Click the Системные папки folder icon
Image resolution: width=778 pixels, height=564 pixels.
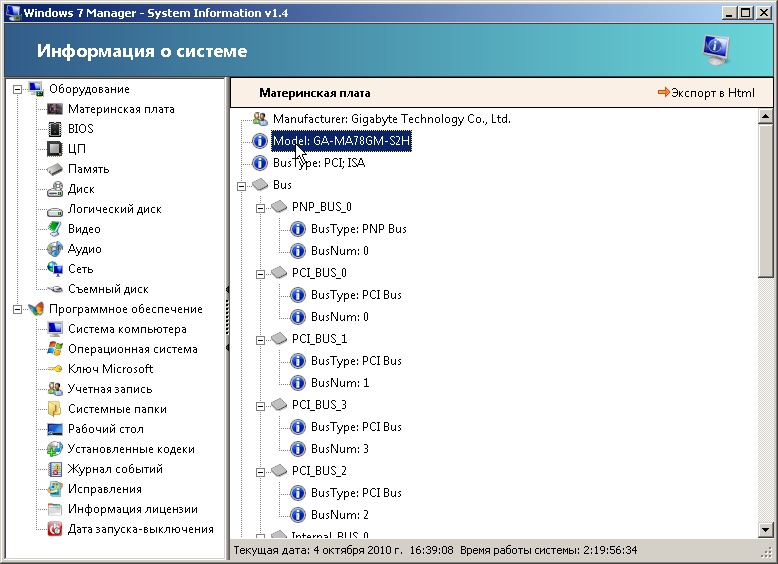pos(55,409)
